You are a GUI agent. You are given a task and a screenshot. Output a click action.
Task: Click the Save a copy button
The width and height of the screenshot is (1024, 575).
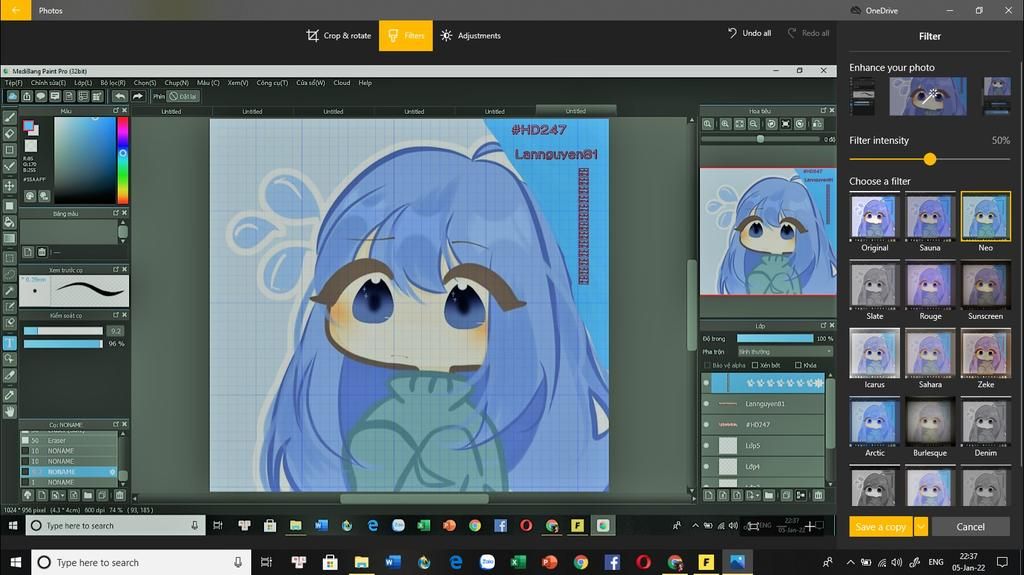pyautogui.click(x=880, y=527)
